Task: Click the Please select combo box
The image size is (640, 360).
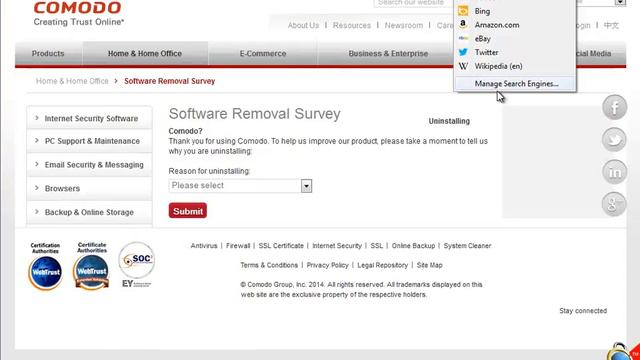Action: [x=240, y=186]
